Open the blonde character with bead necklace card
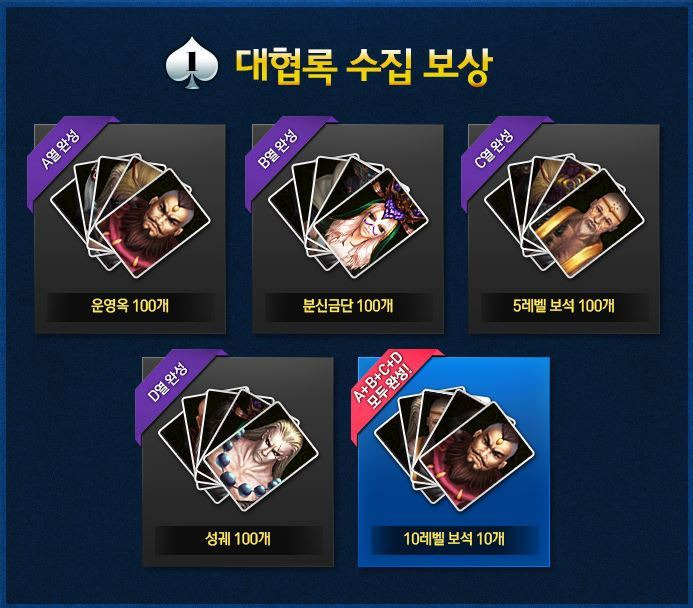 (x=261, y=456)
